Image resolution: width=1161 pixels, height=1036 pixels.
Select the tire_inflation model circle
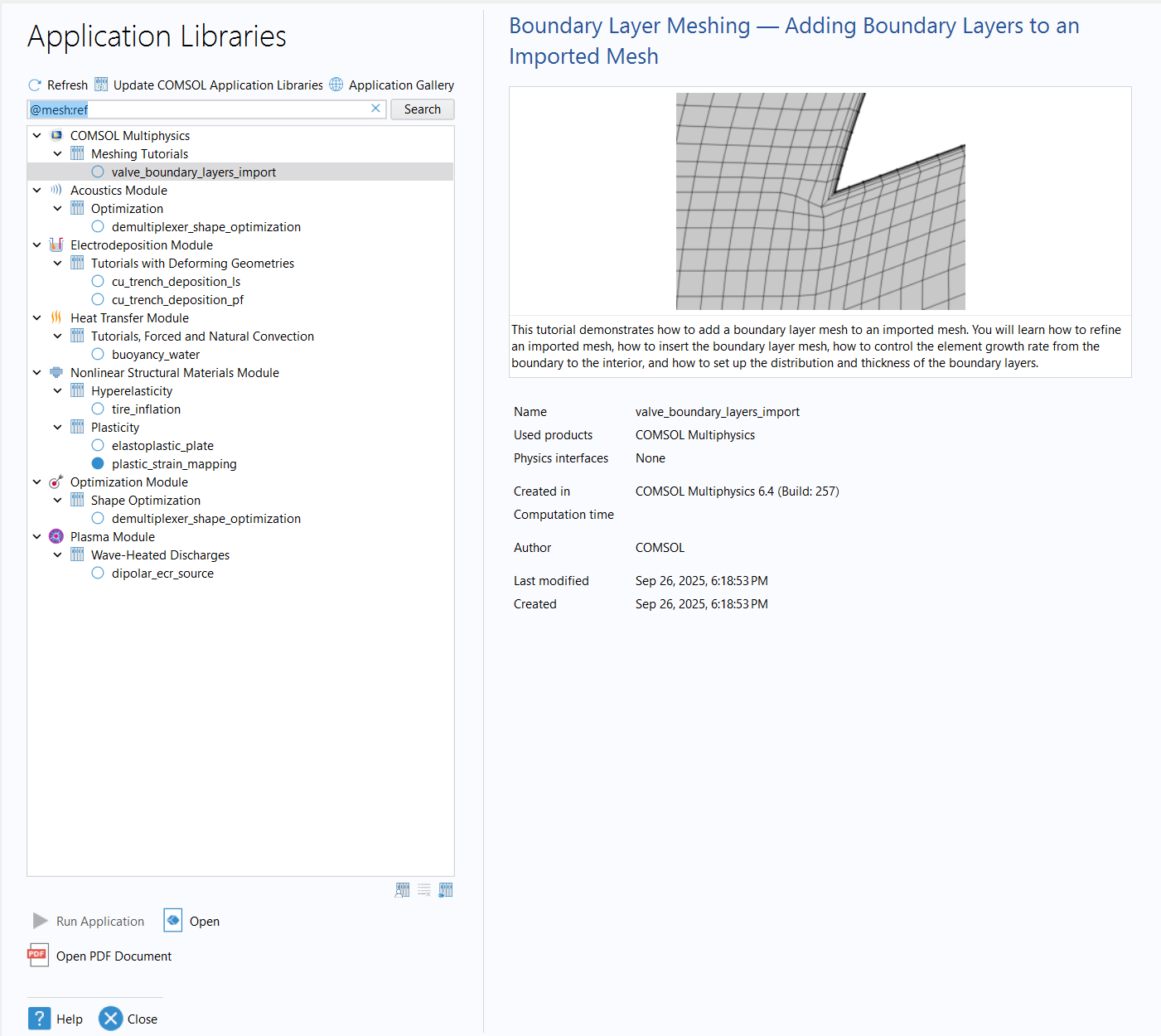98,409
